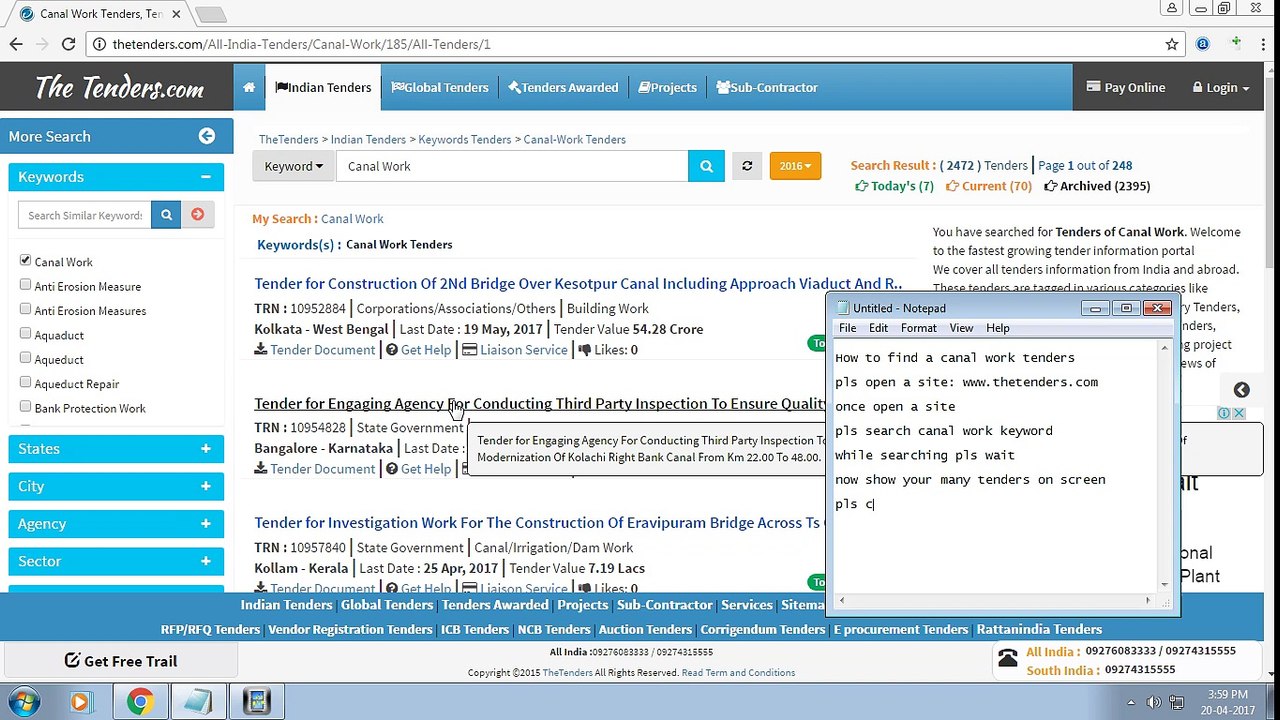Reset search with the refresh icon button
The width and height of the screenshot is (1280, 720).
[746, 166]
